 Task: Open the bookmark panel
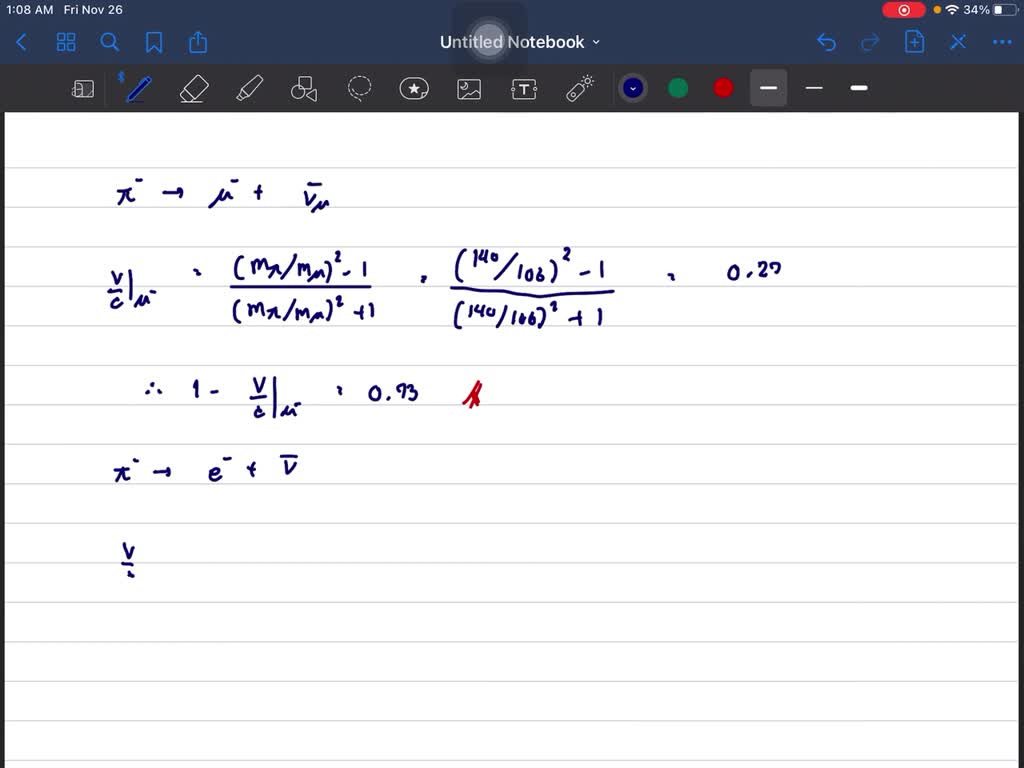(154, 42)
